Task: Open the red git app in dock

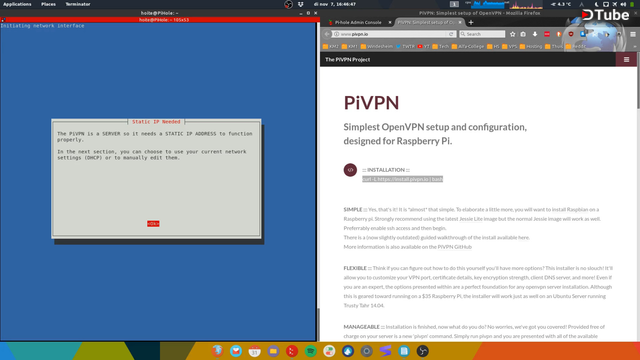Action: click(x=292, y=351)
